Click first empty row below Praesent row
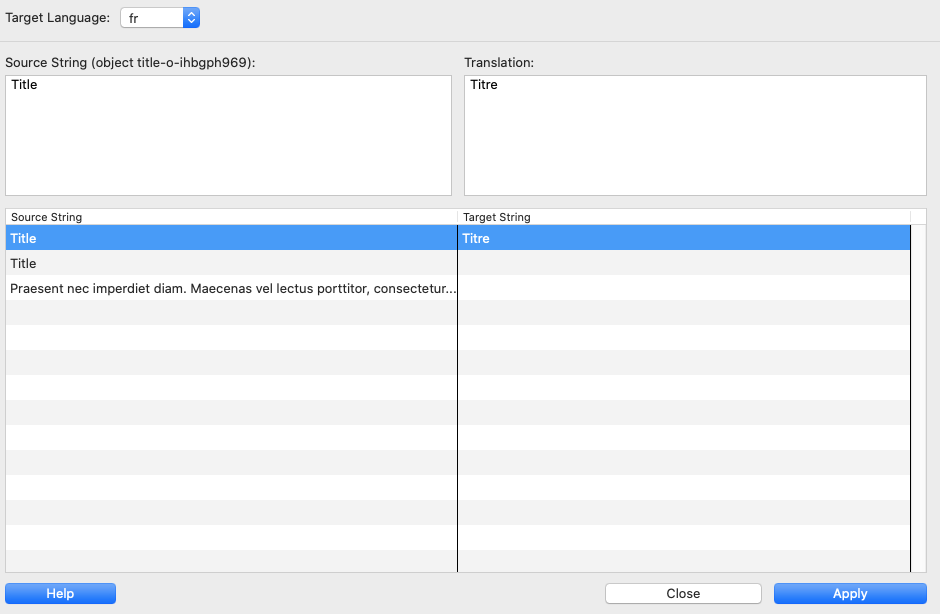 [230, 313]
